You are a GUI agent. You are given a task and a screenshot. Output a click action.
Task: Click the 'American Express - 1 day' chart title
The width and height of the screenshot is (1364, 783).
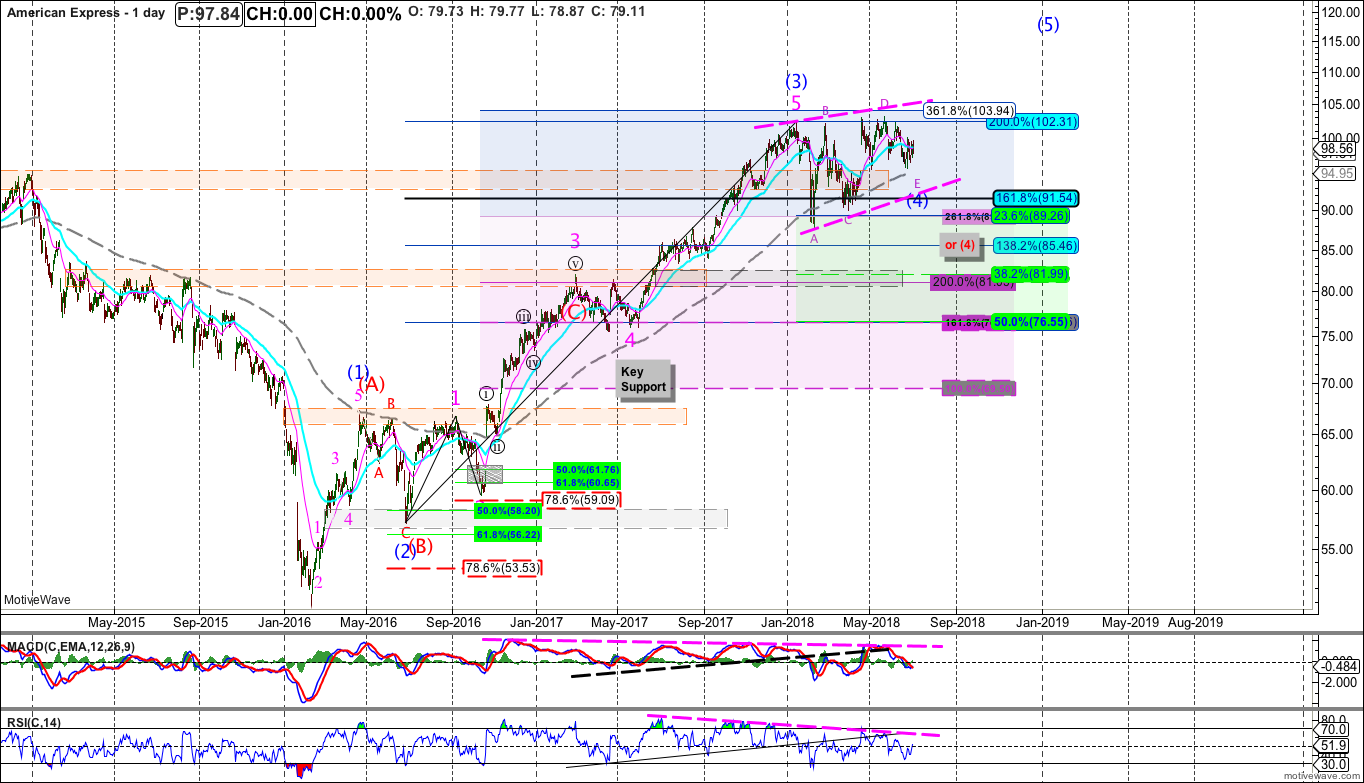tap(84, 13)
